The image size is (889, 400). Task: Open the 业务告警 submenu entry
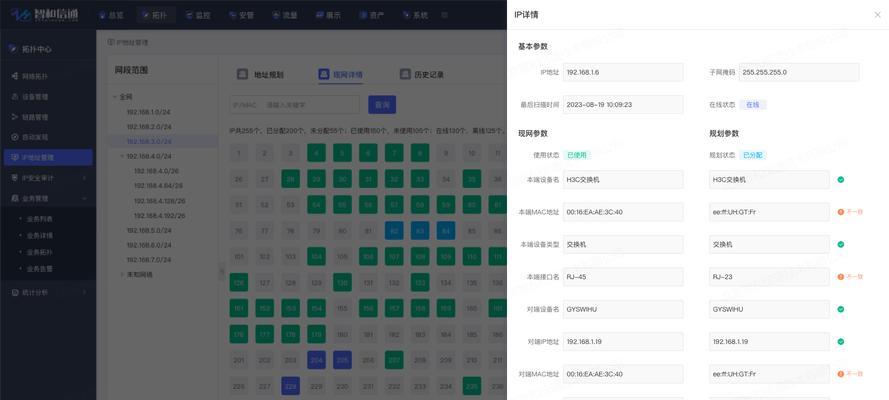[x=40, y=269]
